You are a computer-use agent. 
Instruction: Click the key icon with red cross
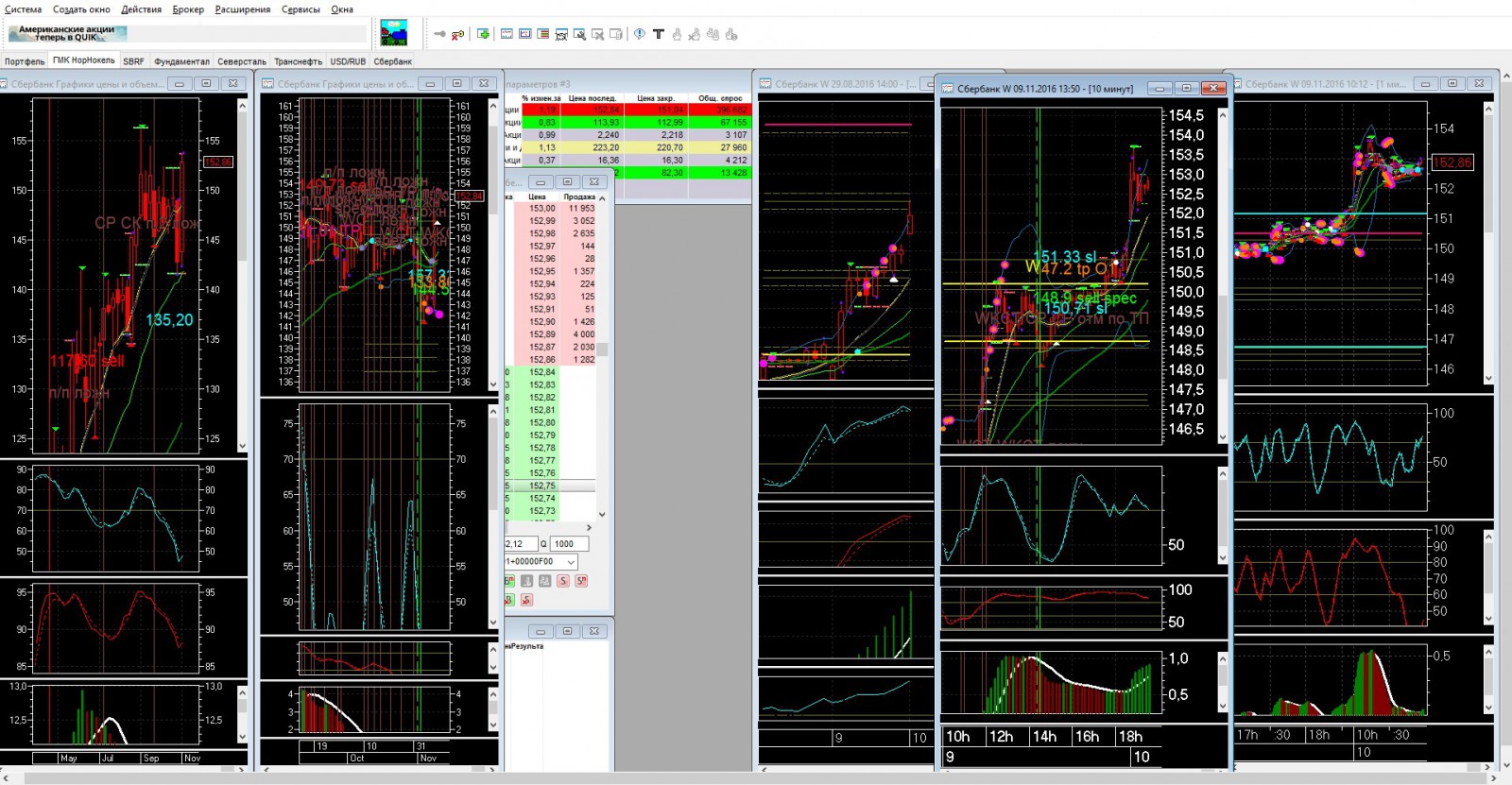click(457, 34)
